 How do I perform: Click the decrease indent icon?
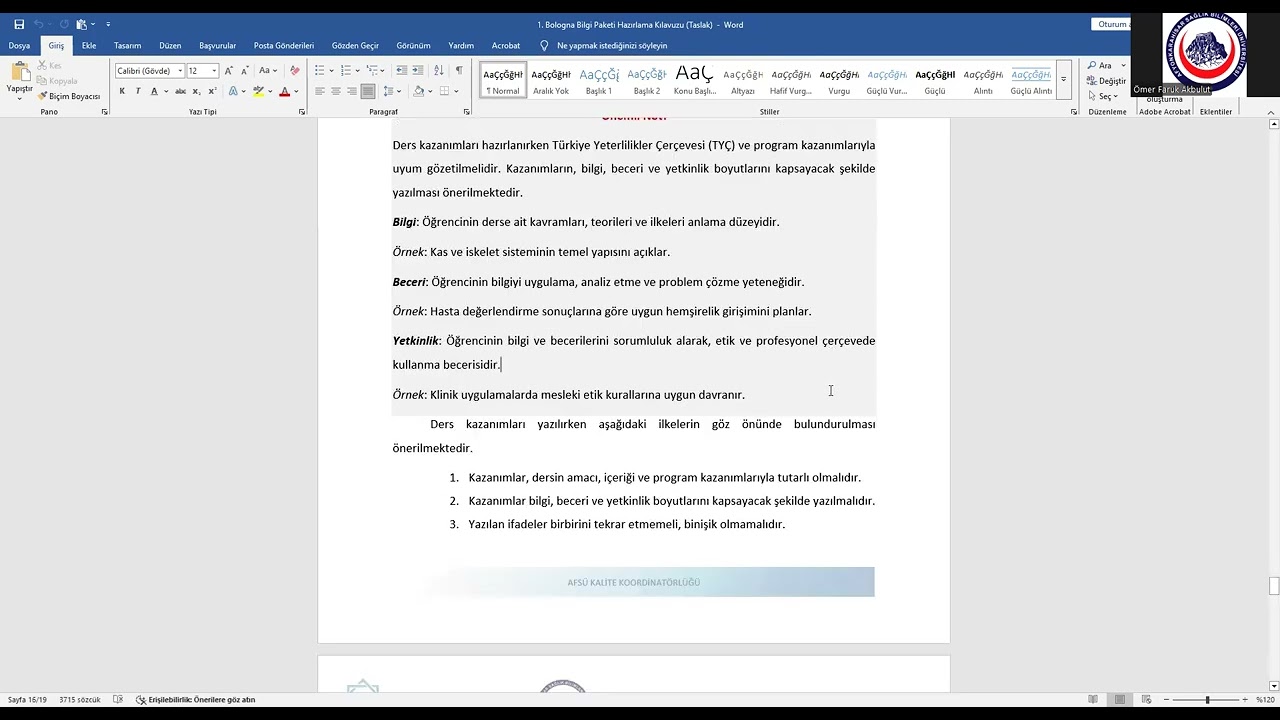(x=401, y=71)
